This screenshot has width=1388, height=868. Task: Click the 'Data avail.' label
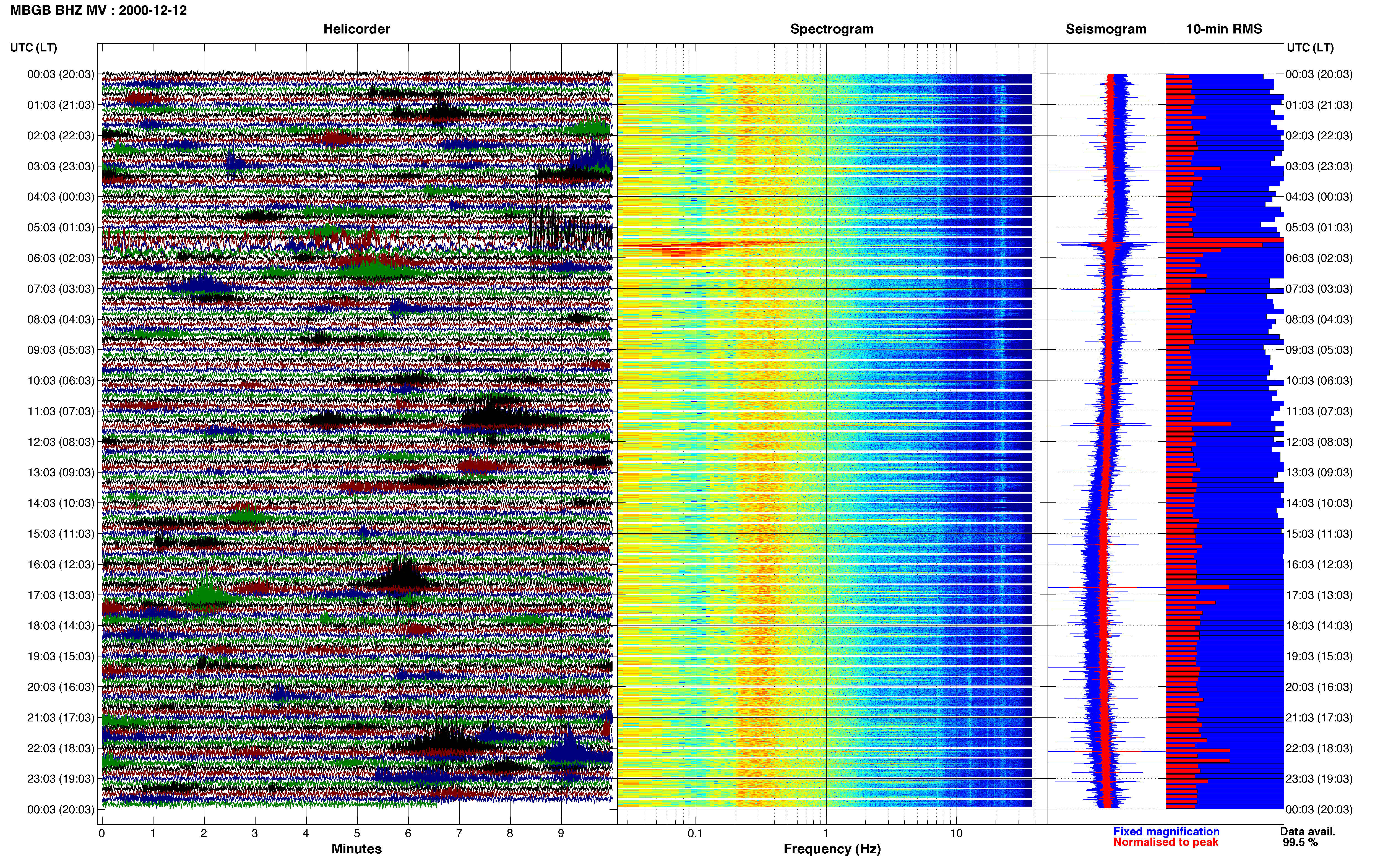click(1308, 831)
